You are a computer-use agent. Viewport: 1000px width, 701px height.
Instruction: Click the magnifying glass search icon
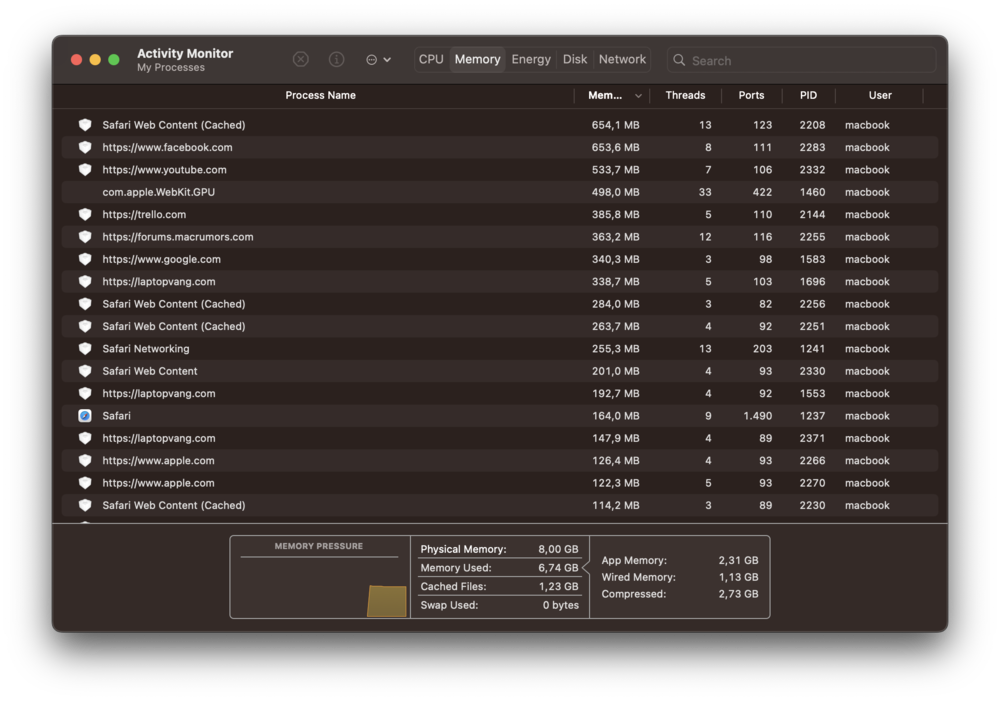679,60
